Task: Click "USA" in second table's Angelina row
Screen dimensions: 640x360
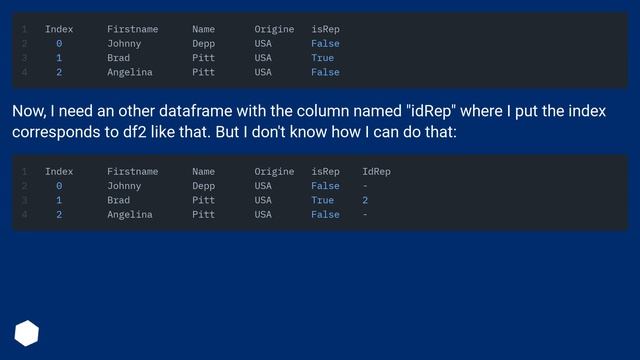Action: 263,215
